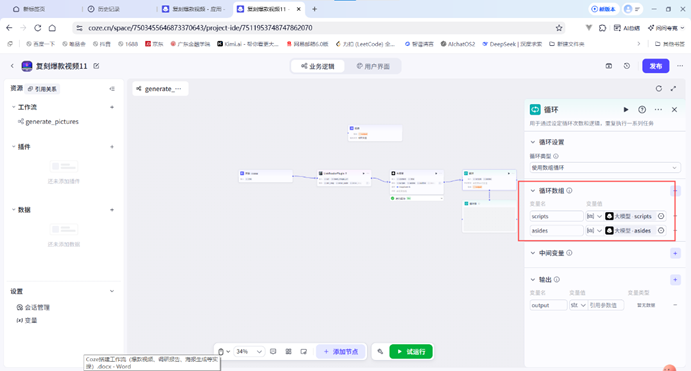Clear the 大模型-scripts reference value
The image size is (691, 371).
(x=661, y=216)
